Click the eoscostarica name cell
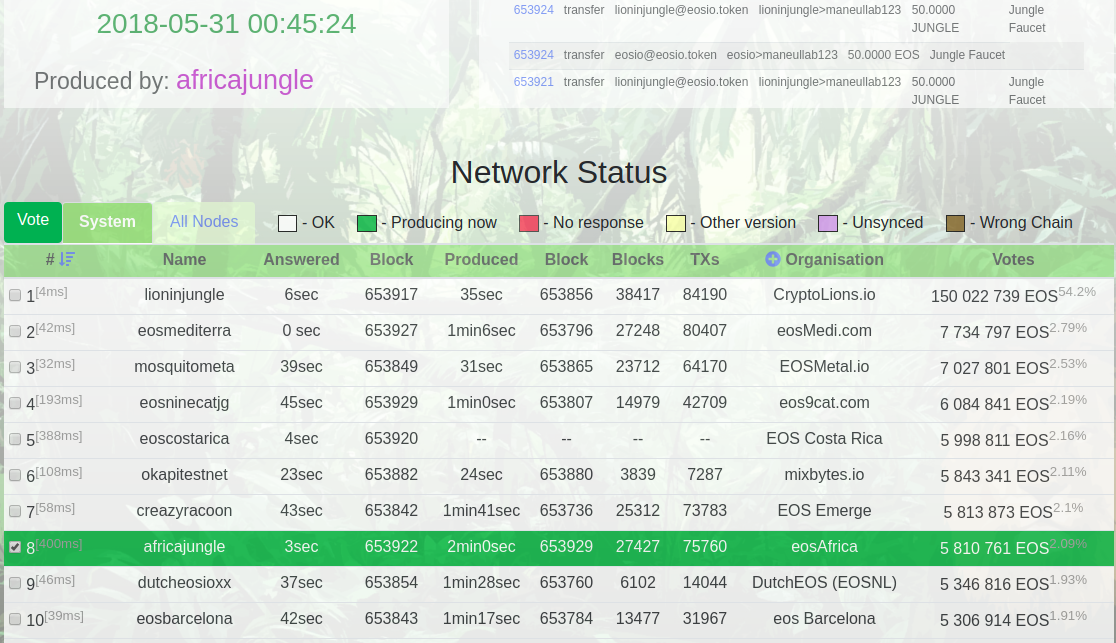 pyautogui.click(x=184, y=439)
